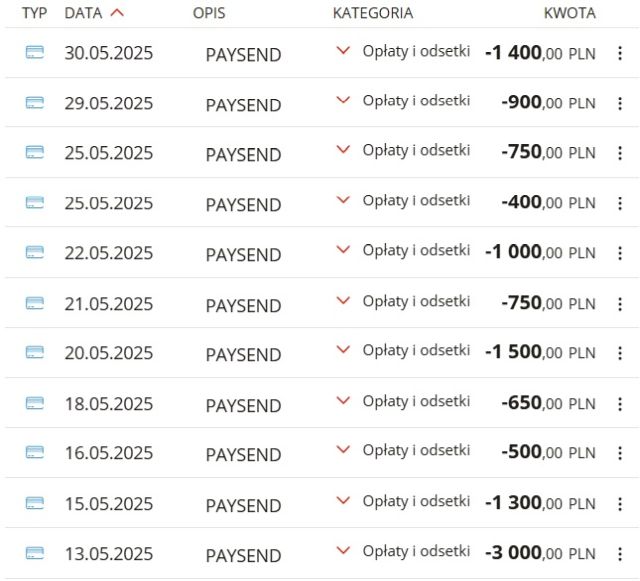Viewport: 640px width, 581px height.
Task: Click card type icon on 30.05.2025 row
Action: click(x=35, y=52)
